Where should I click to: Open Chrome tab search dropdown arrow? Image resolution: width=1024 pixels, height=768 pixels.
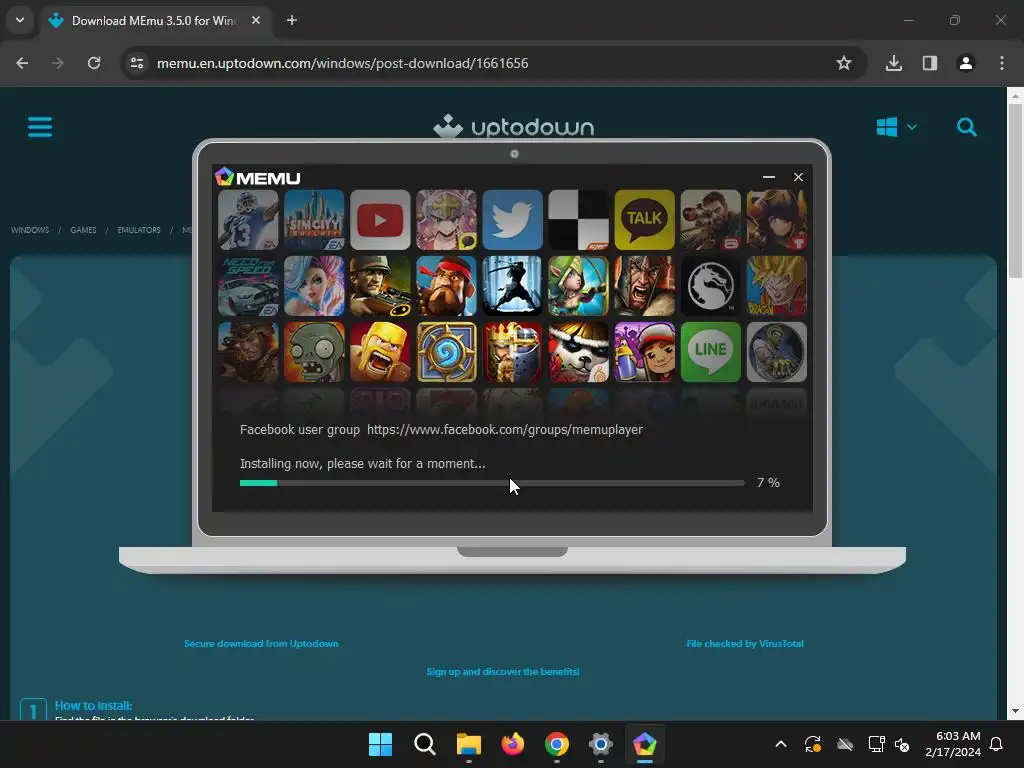20,20
